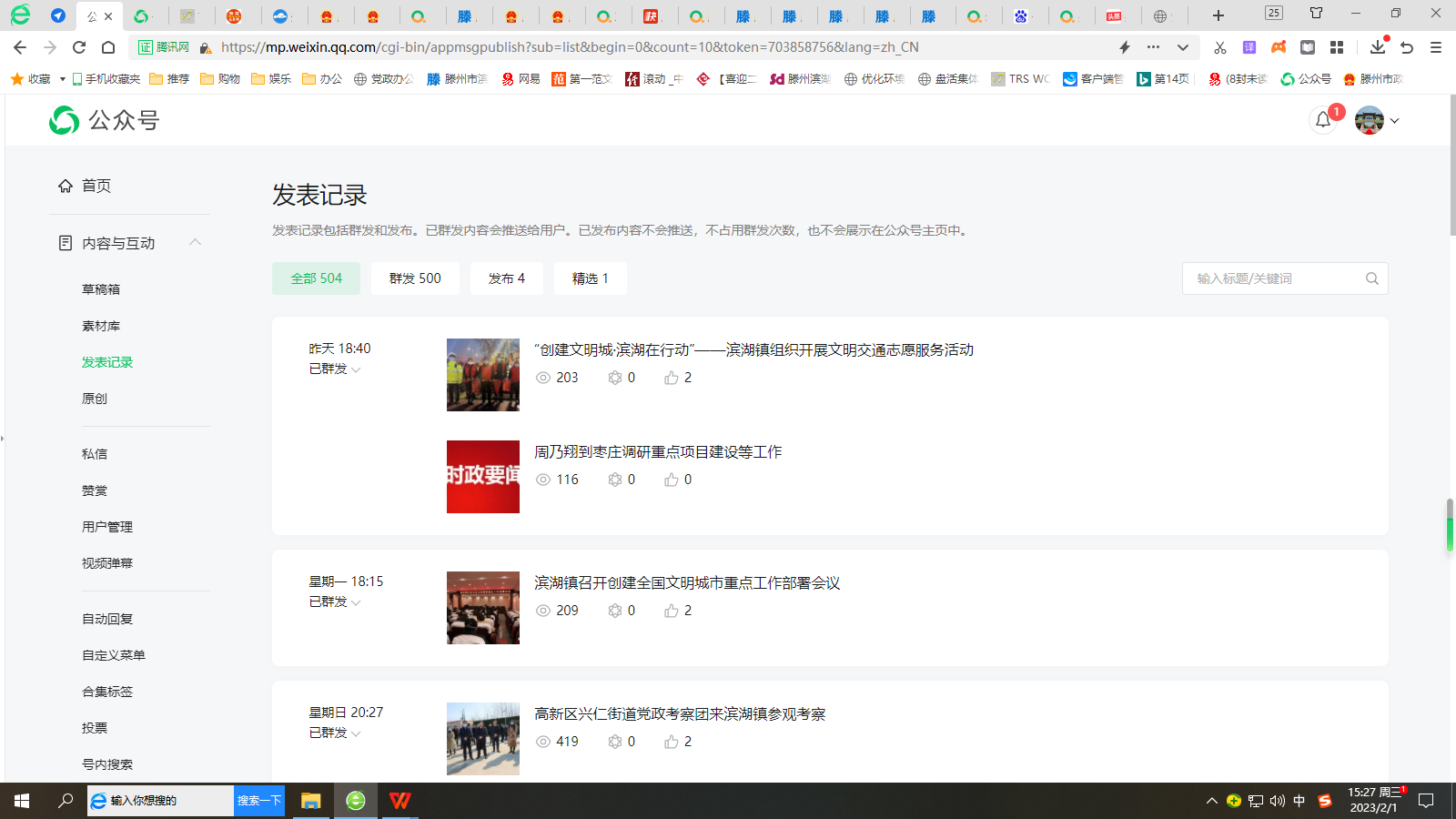This screenshot has height=819, width=1456.
Task: Open the browser downloads icon
Action: coord(1377,47)
